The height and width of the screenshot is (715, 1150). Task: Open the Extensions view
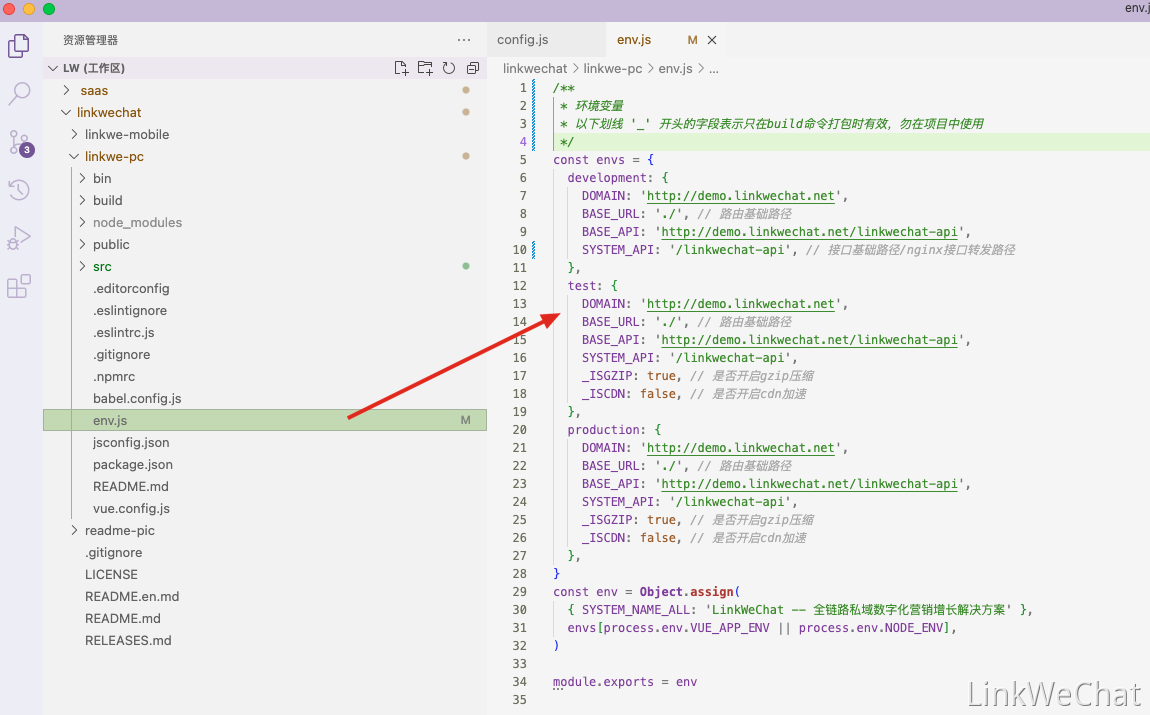point(19,286)
